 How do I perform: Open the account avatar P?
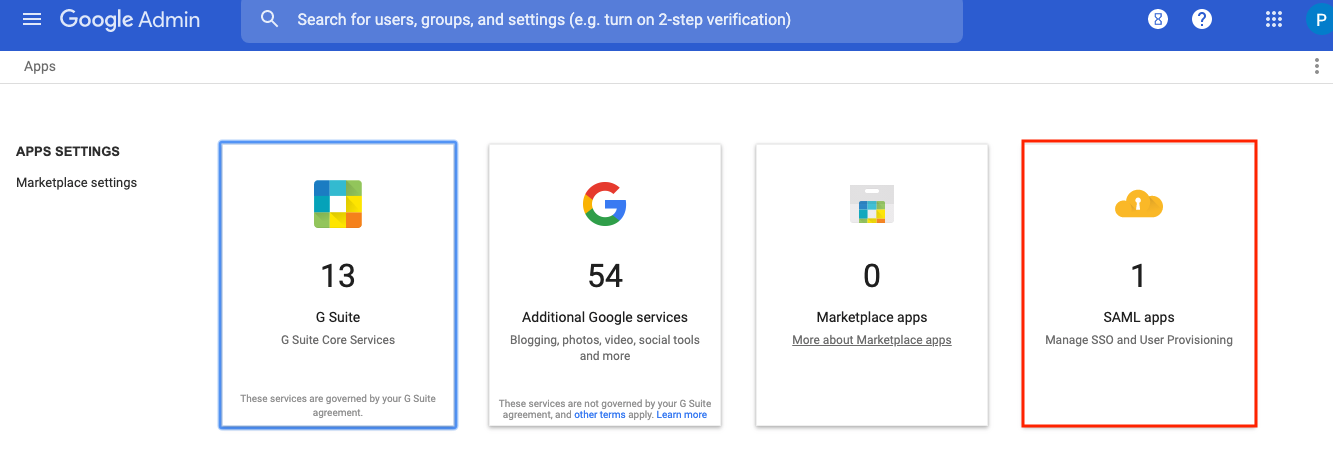(1319, 19)
